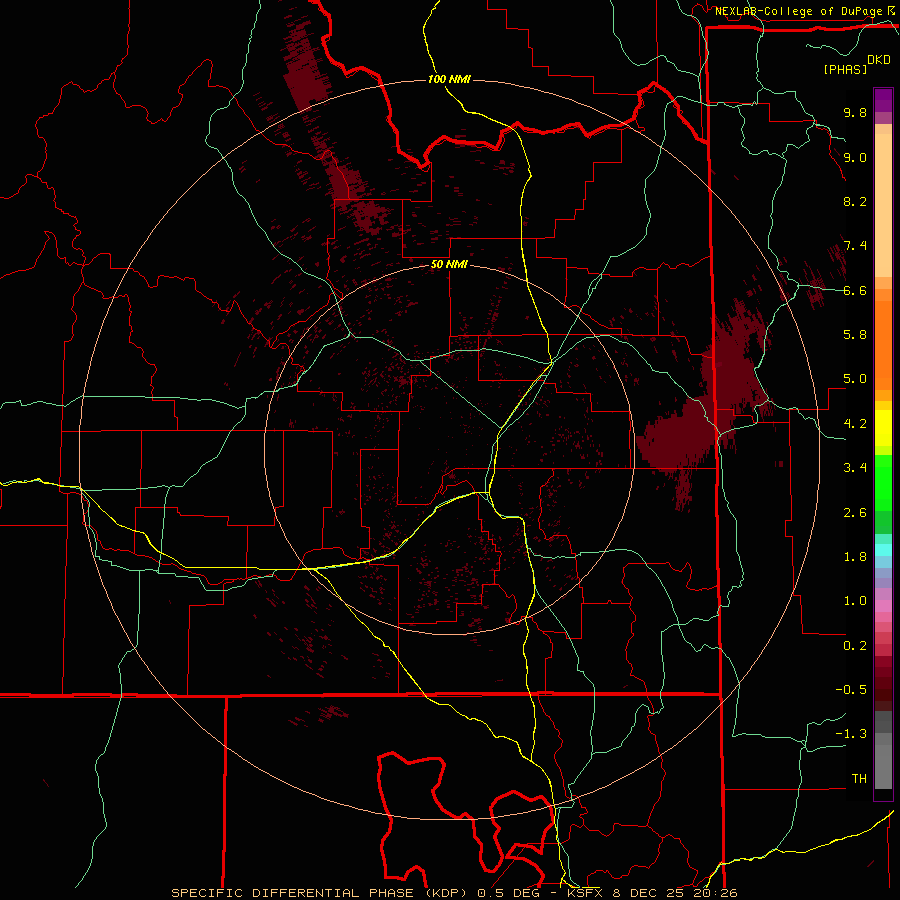Click the purple top swatch of color bar

pyautogui.click(x=883, y=100)
